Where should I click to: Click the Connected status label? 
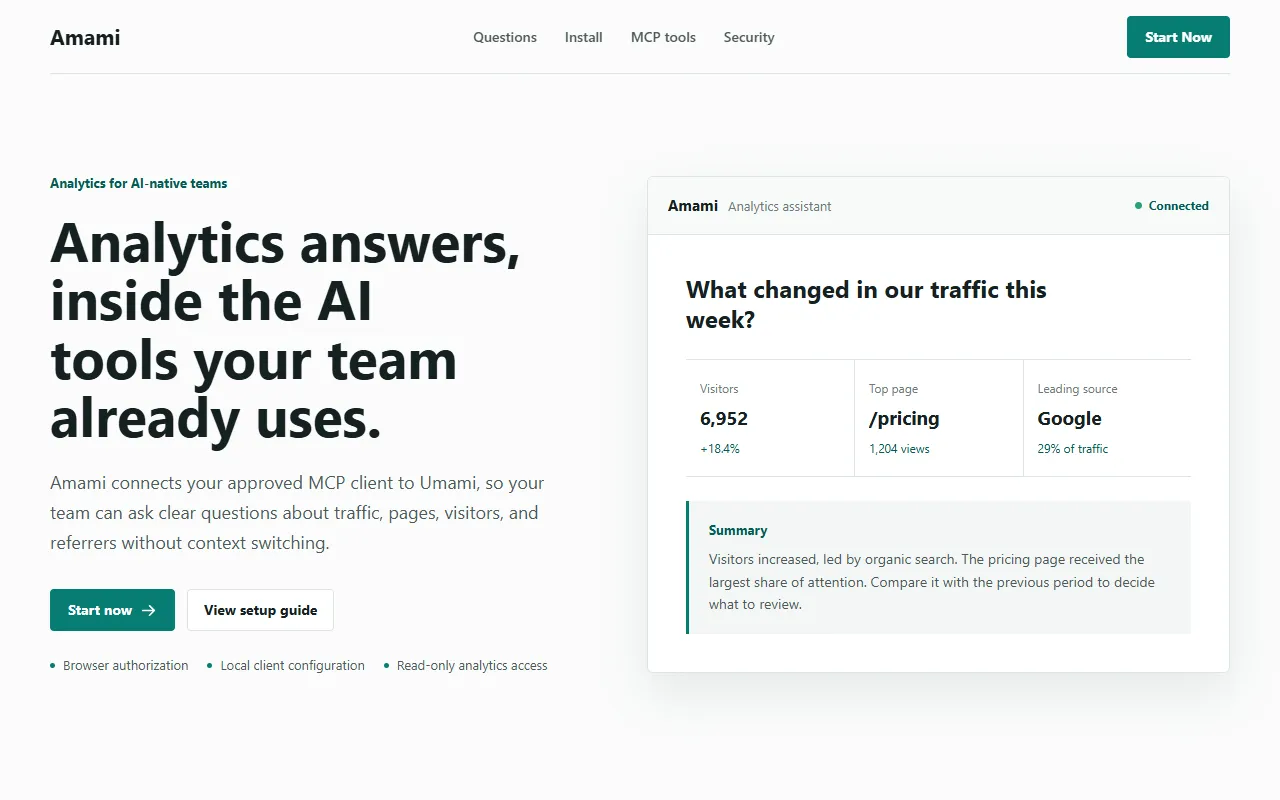coord(1178,206)
